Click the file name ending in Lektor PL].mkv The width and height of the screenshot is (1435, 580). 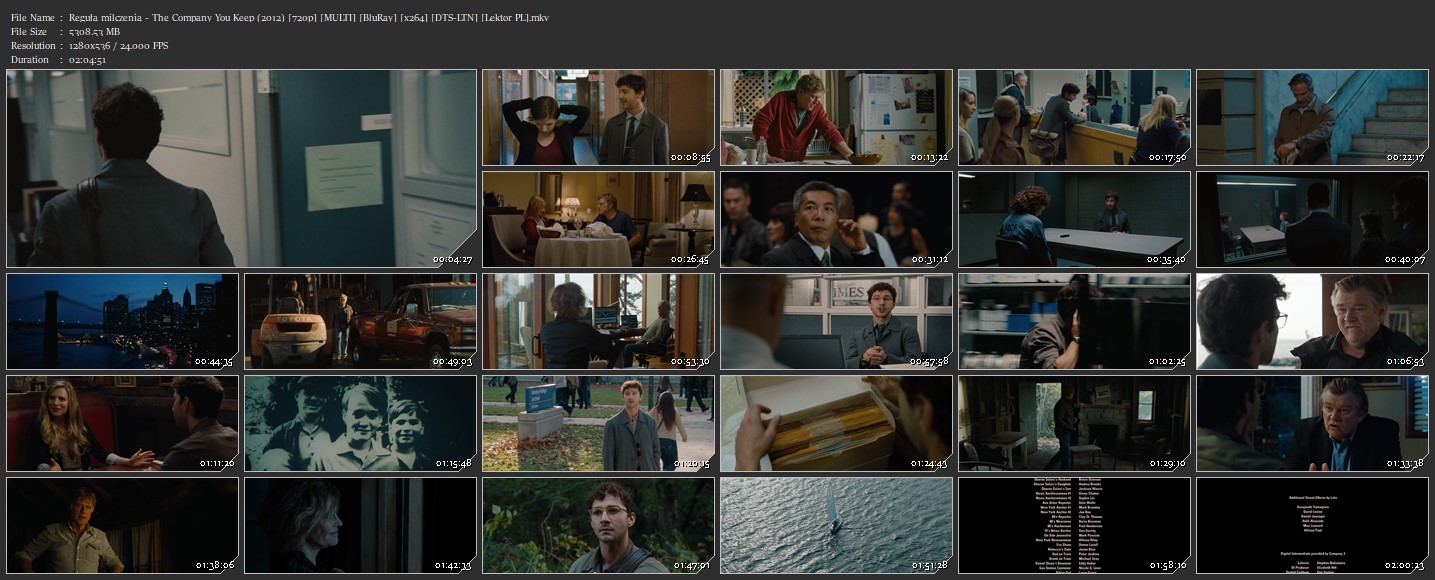[x=309, y=18]
